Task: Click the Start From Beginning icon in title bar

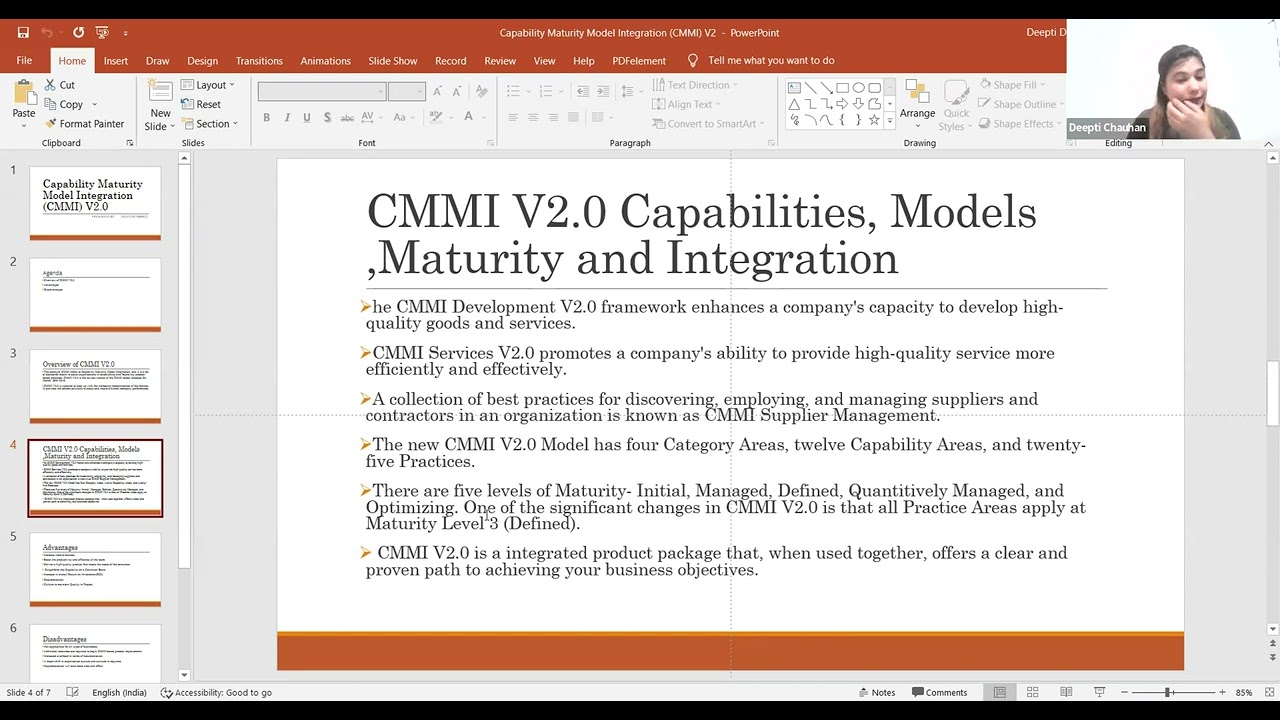Action: [x=102, y=32]
